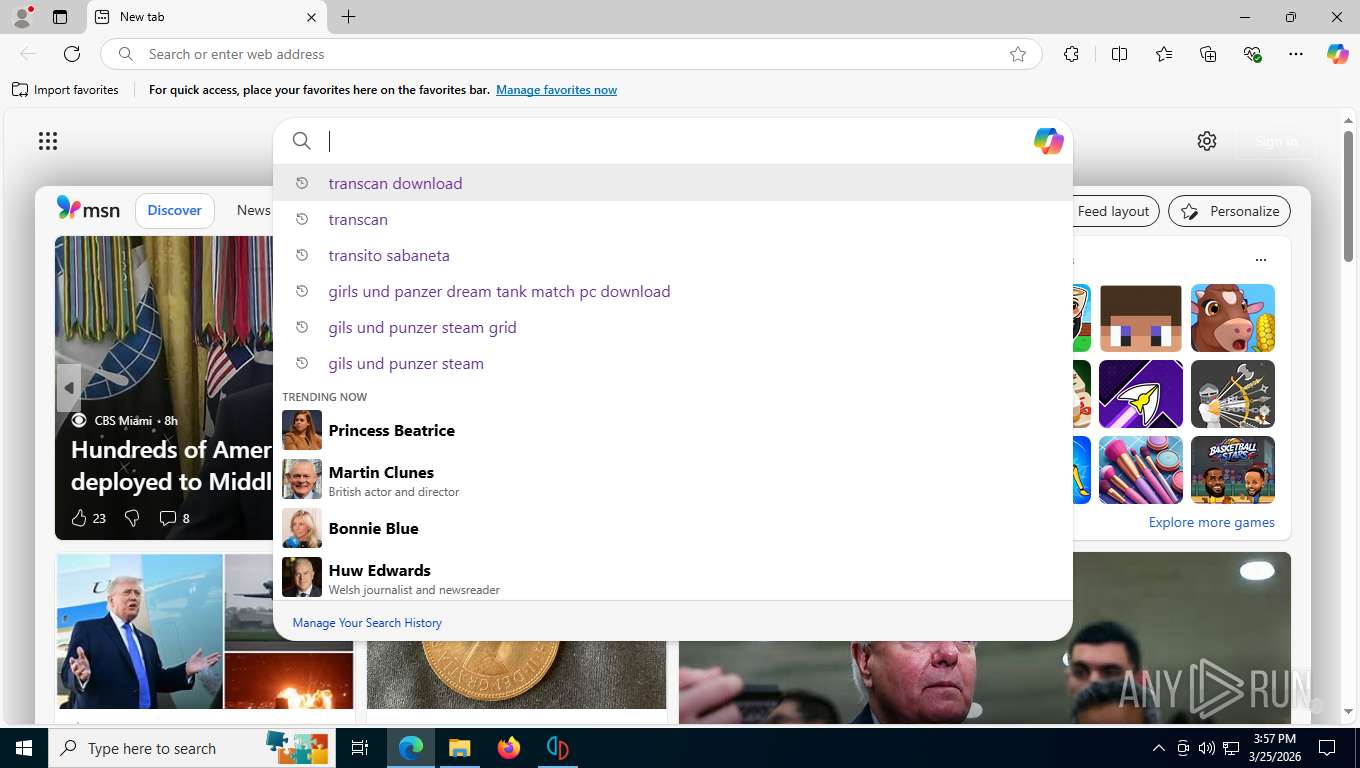The width and height of the screenshot is (1360, 768).
Task: Open Collections icon in toolbar
Action: (x=1208, y=54)
